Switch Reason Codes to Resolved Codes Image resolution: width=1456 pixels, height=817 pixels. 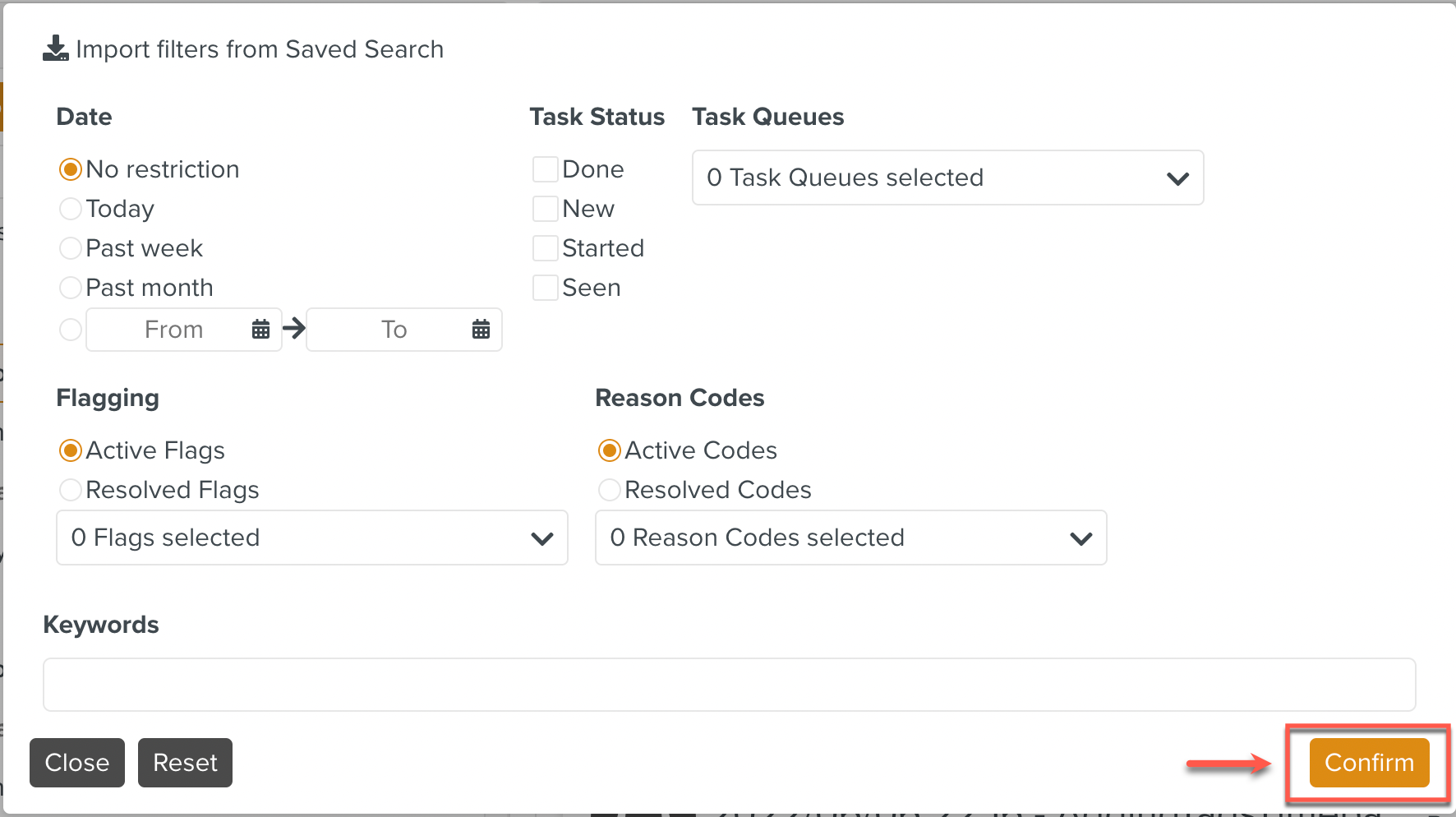pyautogui.click(x=609, y=489)
